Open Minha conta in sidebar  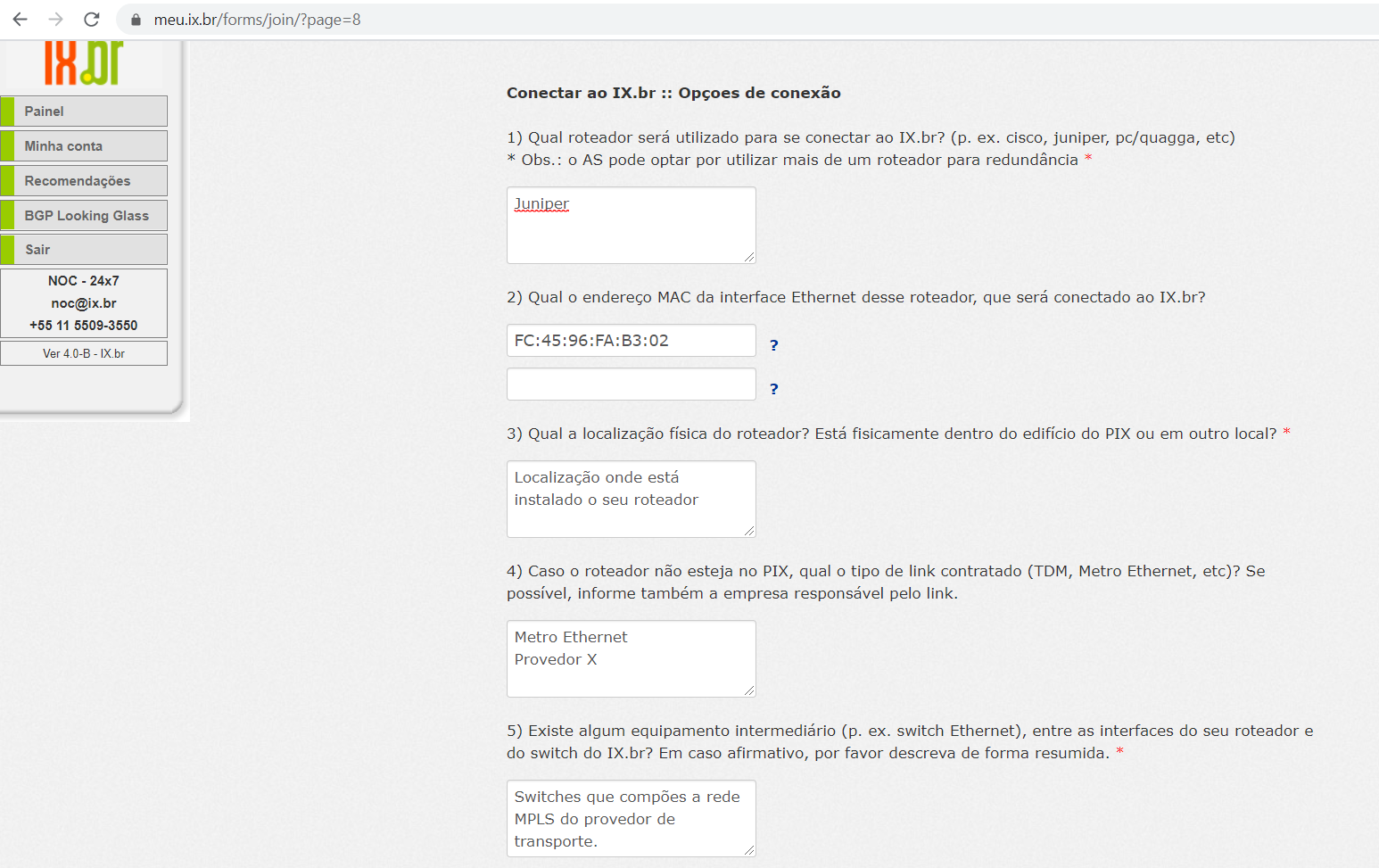pyautogui.click(x=84, y=145)
